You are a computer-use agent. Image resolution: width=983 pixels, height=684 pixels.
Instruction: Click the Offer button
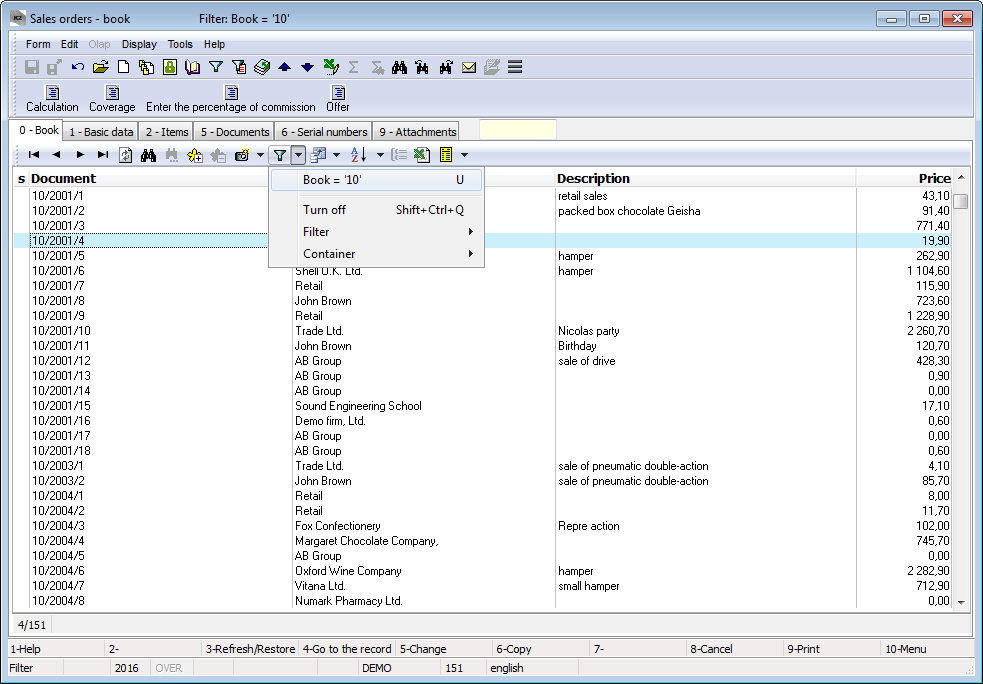[338, 99]
